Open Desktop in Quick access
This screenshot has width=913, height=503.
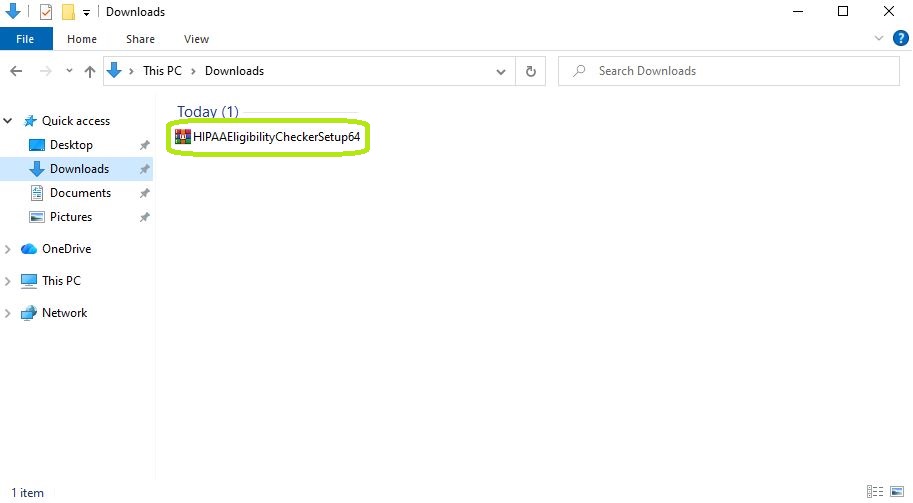click(x=71, y=144)
